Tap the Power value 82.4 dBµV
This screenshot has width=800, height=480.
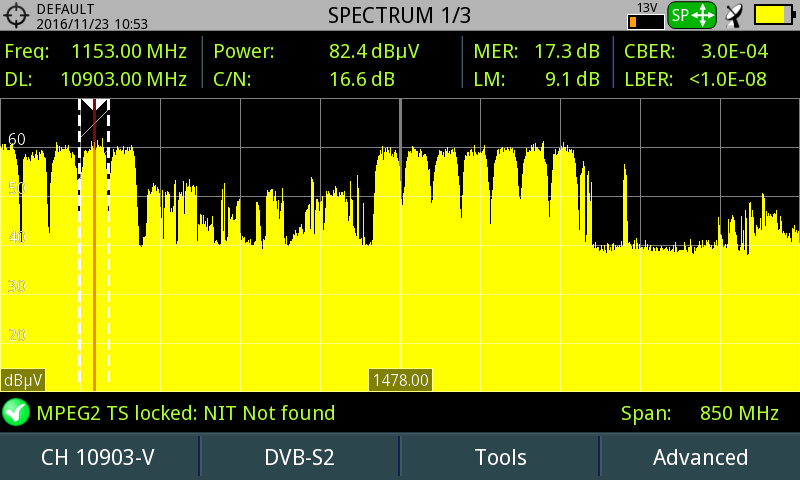pyautogui.click(x=374, y=51)
